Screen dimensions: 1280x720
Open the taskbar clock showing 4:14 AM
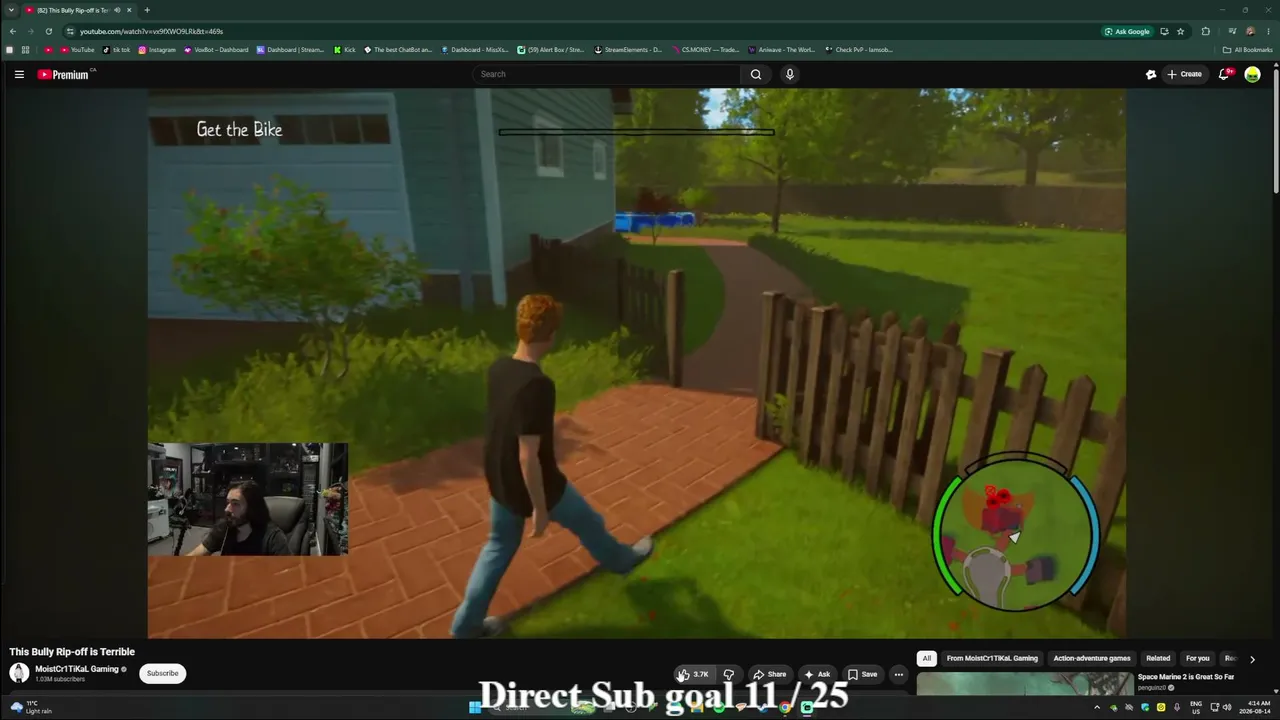1253,708
